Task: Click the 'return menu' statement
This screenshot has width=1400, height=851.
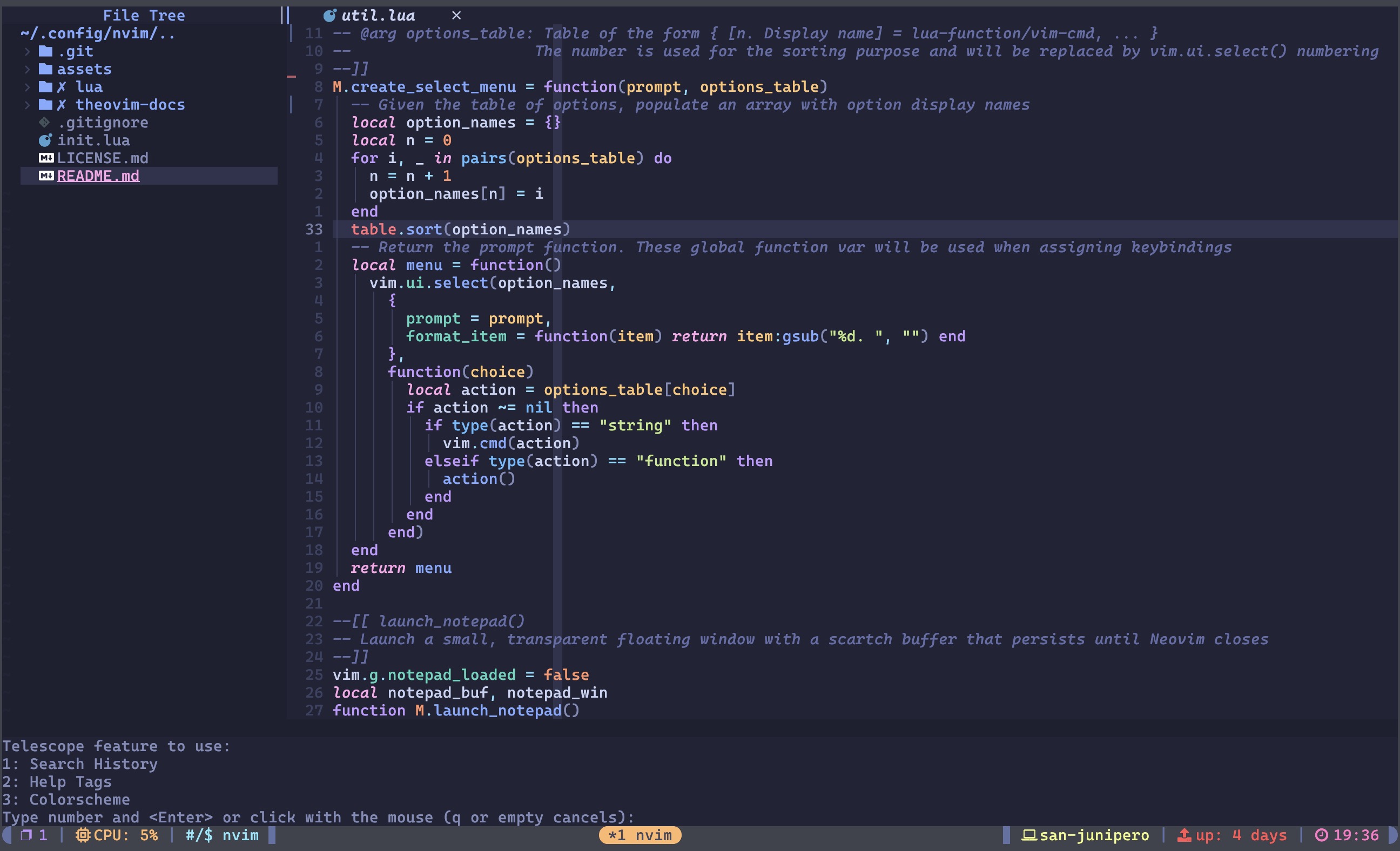Action: 401,568
